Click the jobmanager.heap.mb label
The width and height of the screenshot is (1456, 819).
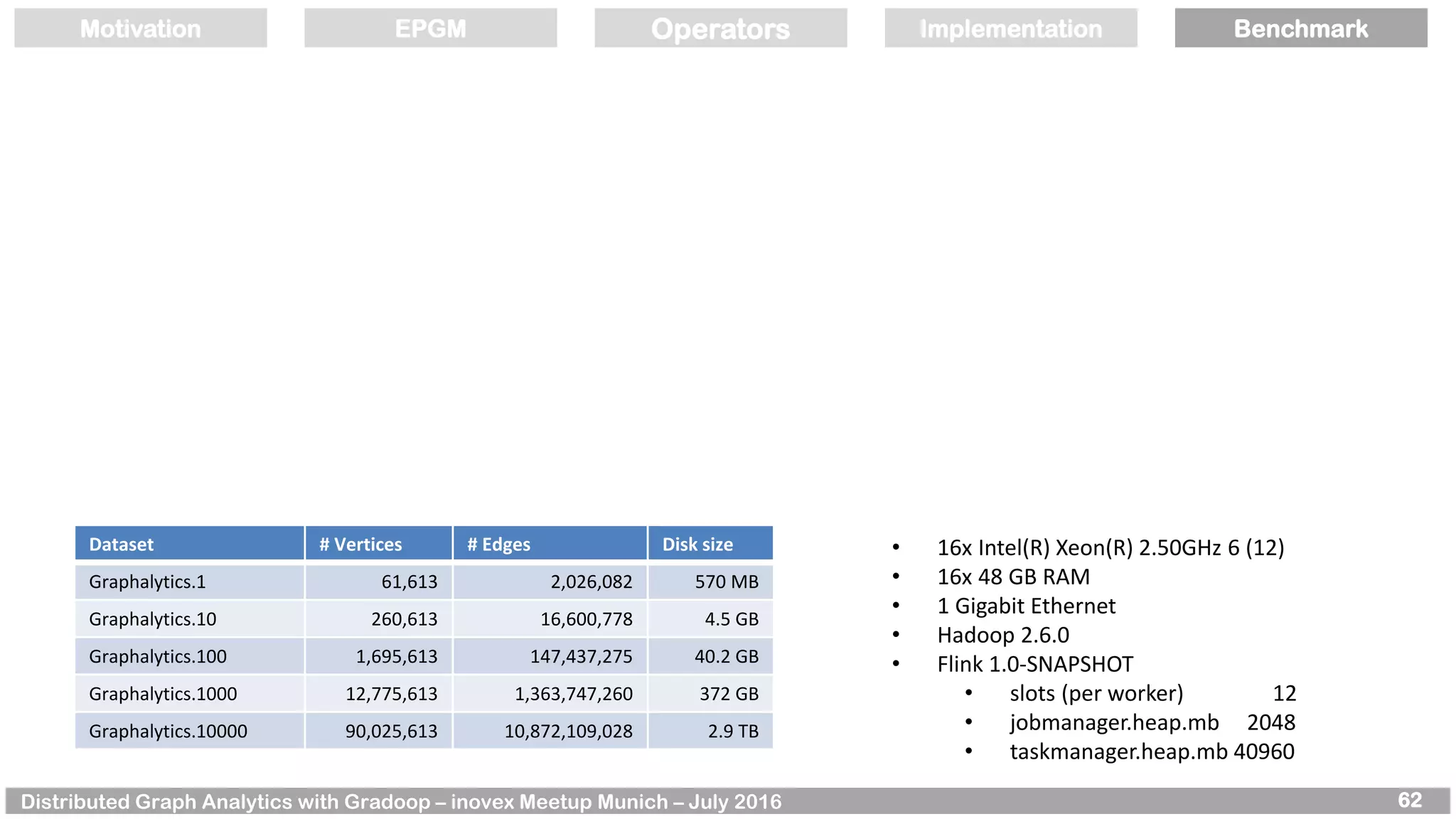point(1114,722)
